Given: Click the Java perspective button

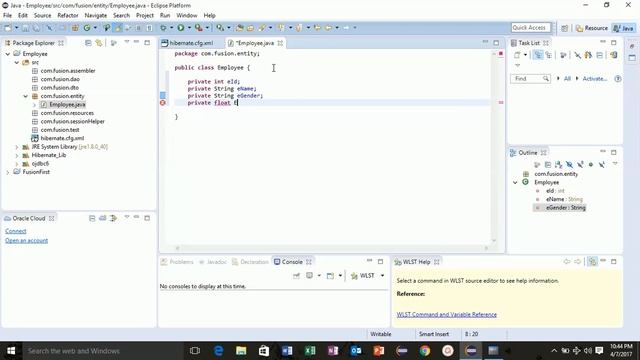Looking at the screenshot, I should tap(624, 28).
